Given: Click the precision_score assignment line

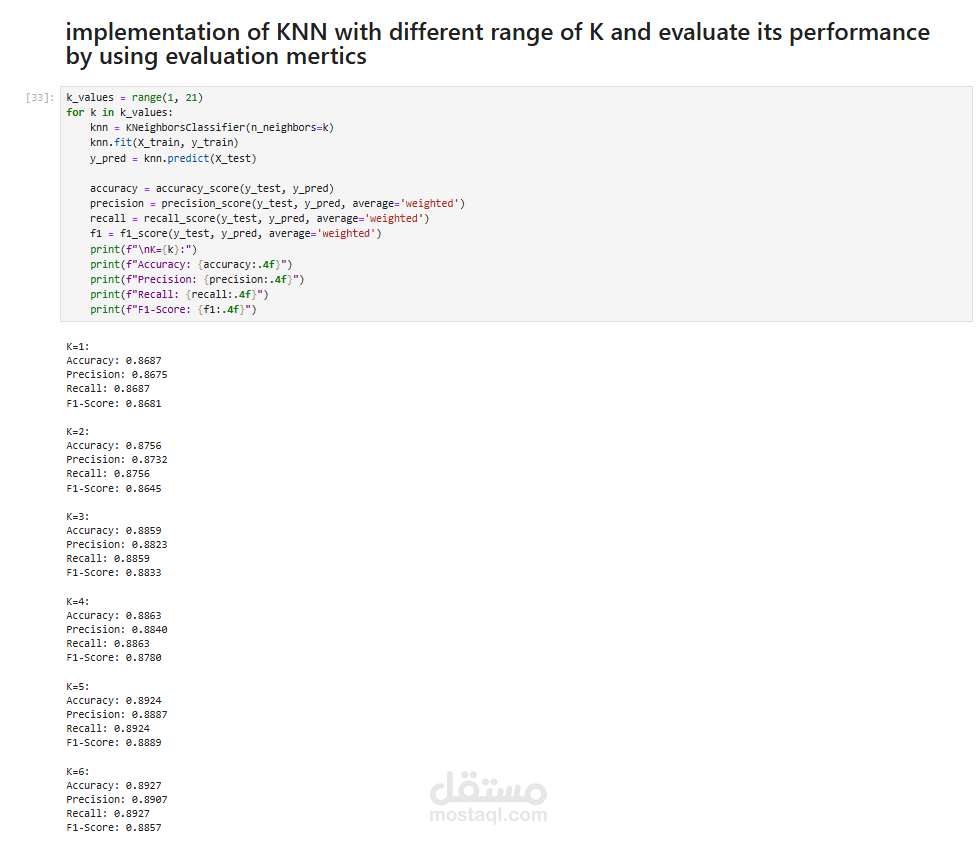Looking at the screenshot, I should 277,203.
